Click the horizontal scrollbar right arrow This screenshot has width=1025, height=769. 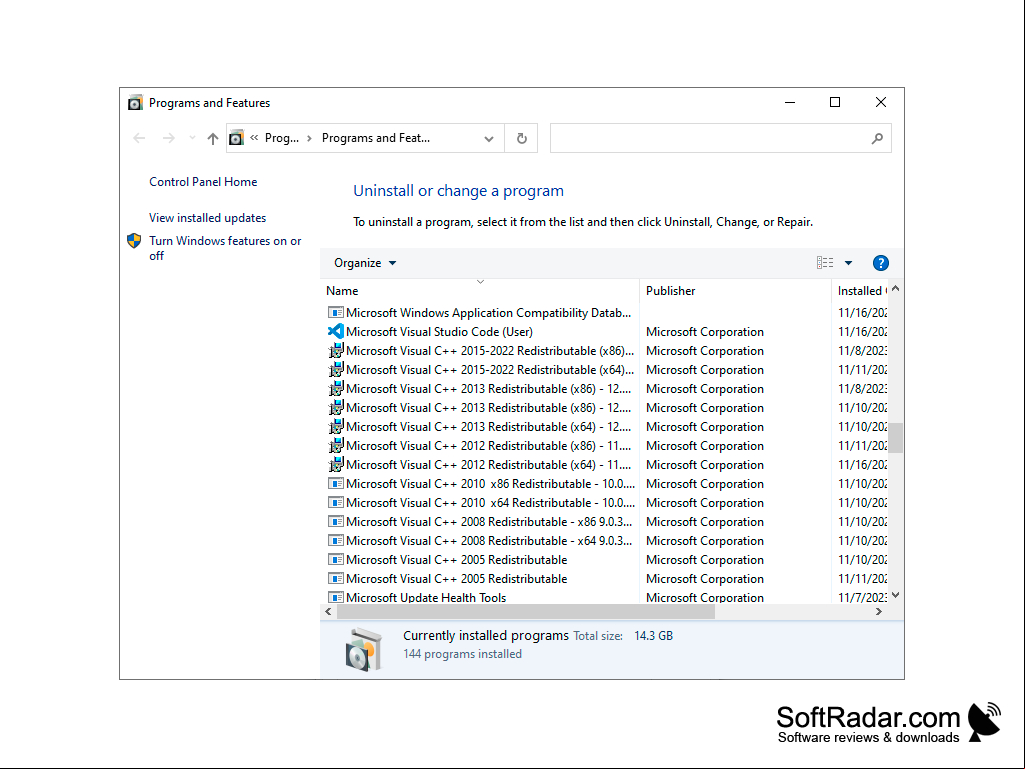[879, 611]
